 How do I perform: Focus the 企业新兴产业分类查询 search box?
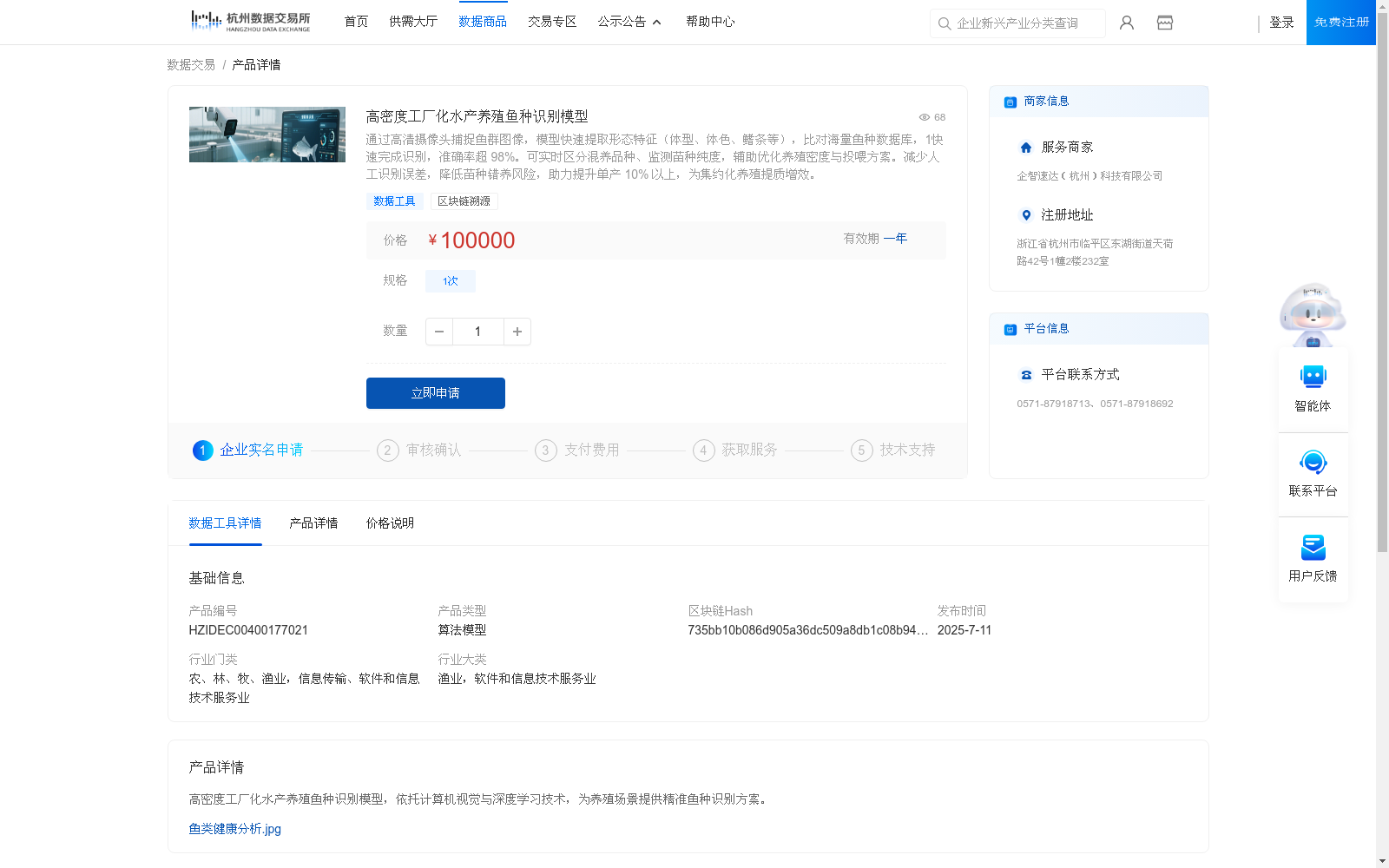point(1017,23)
